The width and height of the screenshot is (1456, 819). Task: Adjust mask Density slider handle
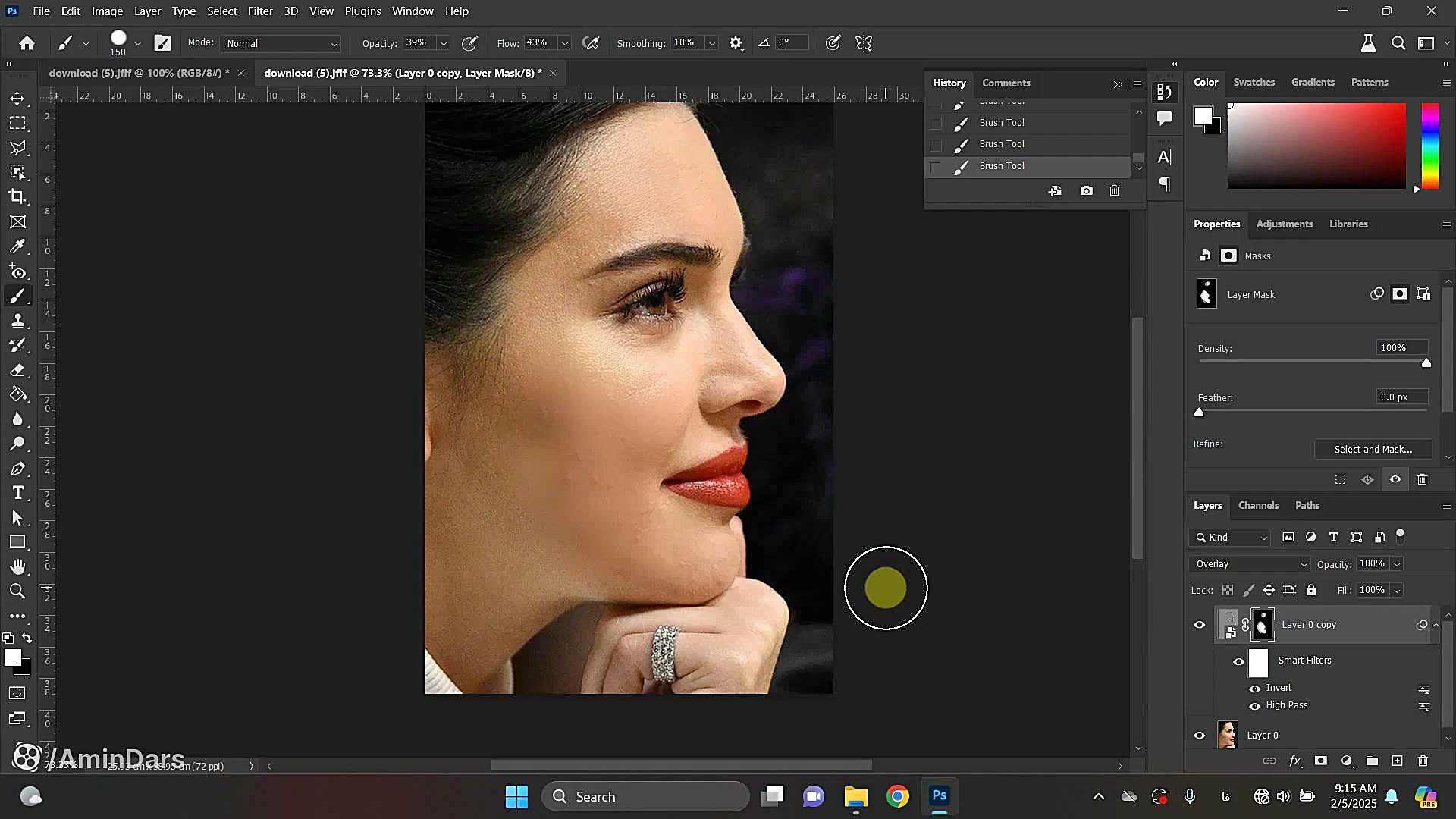1426,363
